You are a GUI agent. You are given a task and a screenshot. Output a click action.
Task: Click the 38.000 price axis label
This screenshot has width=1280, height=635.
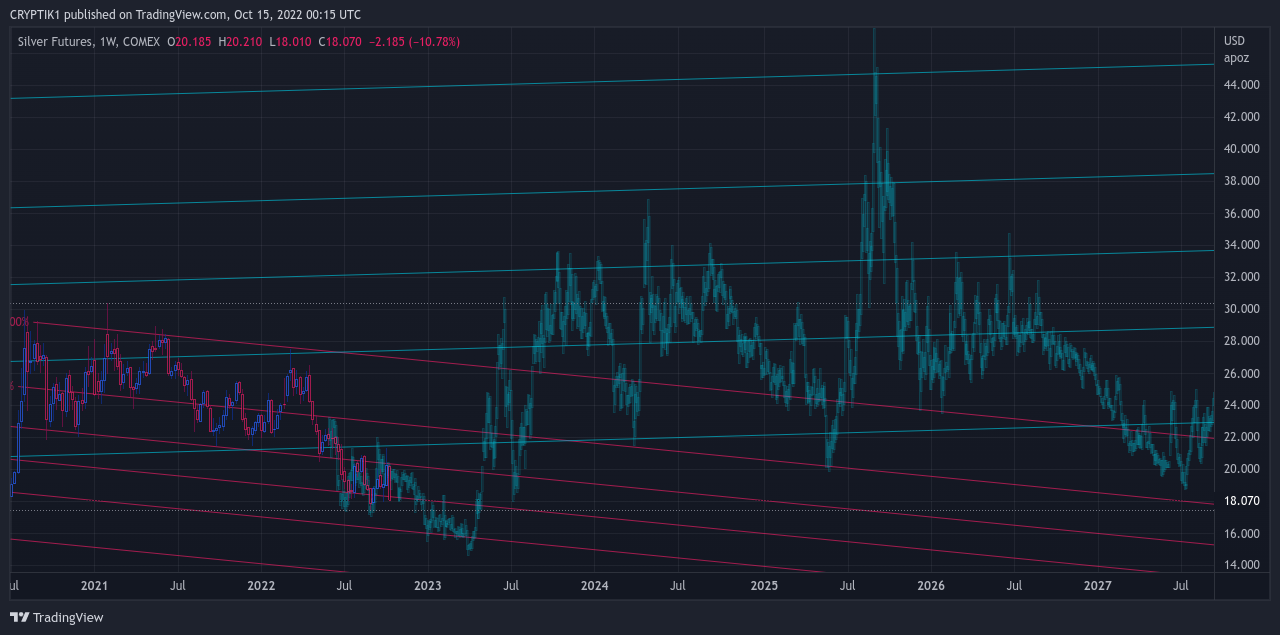[1242, 181]
